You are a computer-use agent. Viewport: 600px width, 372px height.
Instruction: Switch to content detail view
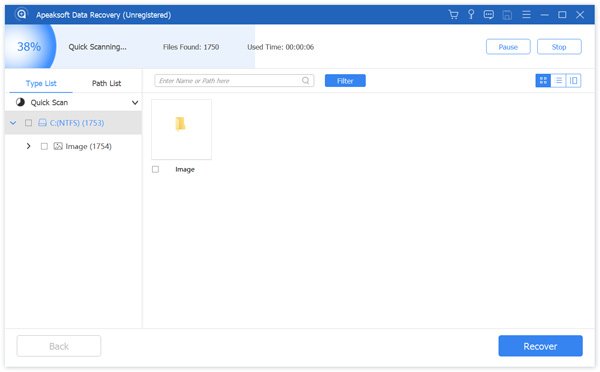point(573,80)
